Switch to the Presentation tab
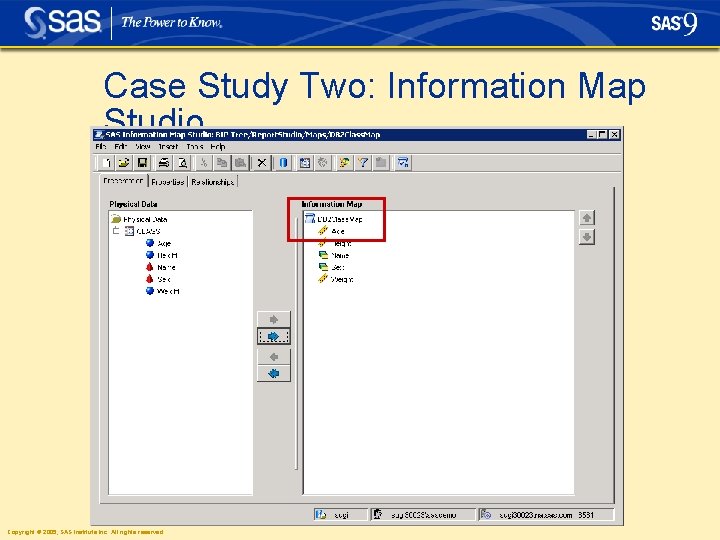Viewport: 720px width, 540px height. click(x=123, y=181)
